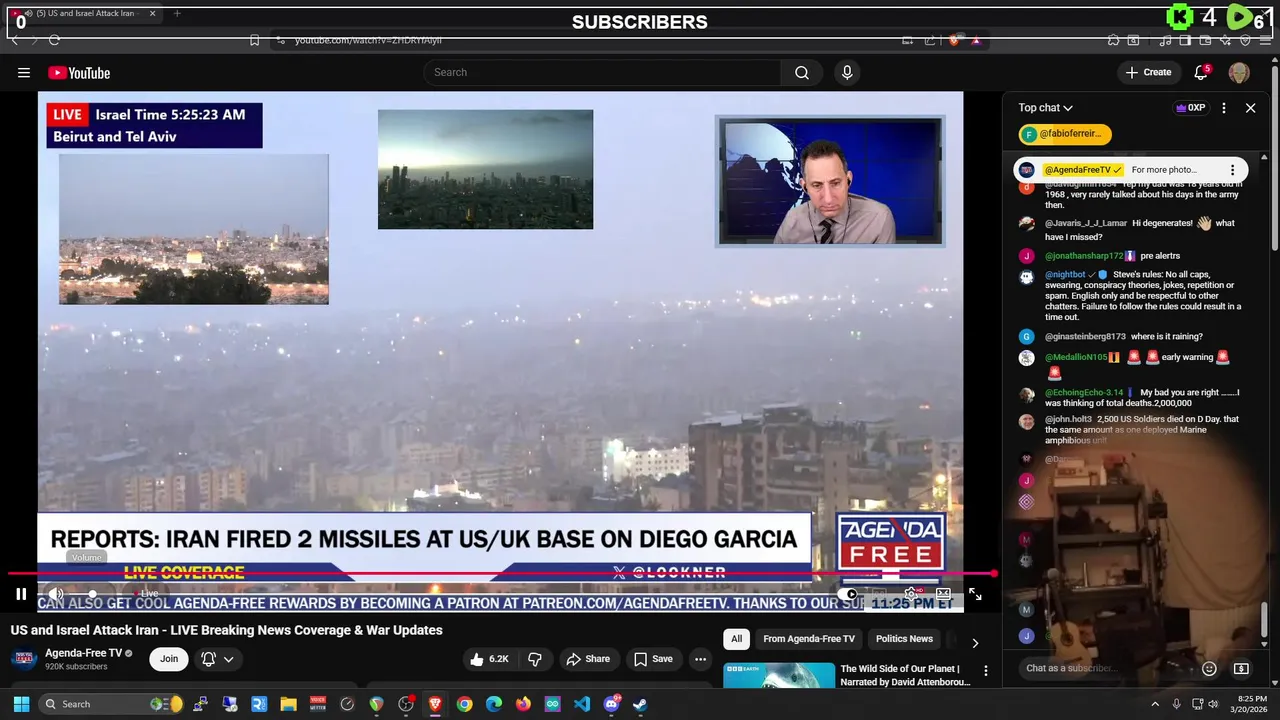
Task: Select the All filter chip
Action: click(x=736, y=639)
